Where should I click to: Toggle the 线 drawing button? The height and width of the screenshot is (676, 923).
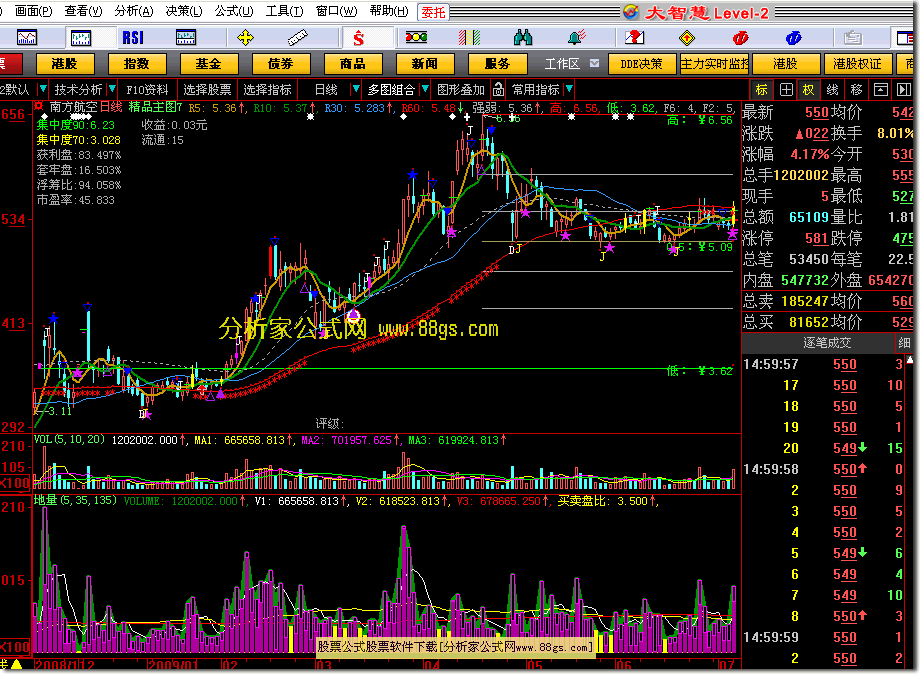(x=832, y=90)
